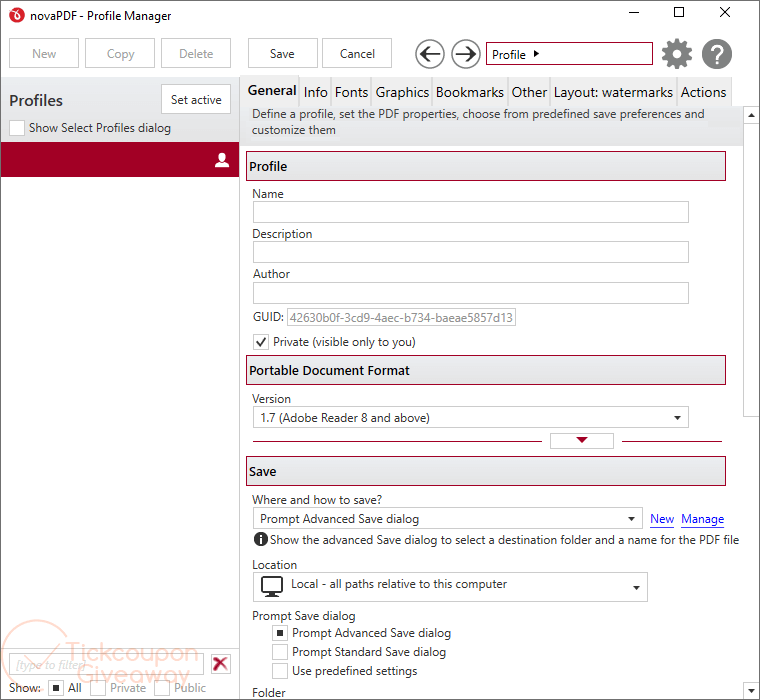760x700 pixels.
Task: Open settings with the gear icon
Action: click(x=677, y=54)
